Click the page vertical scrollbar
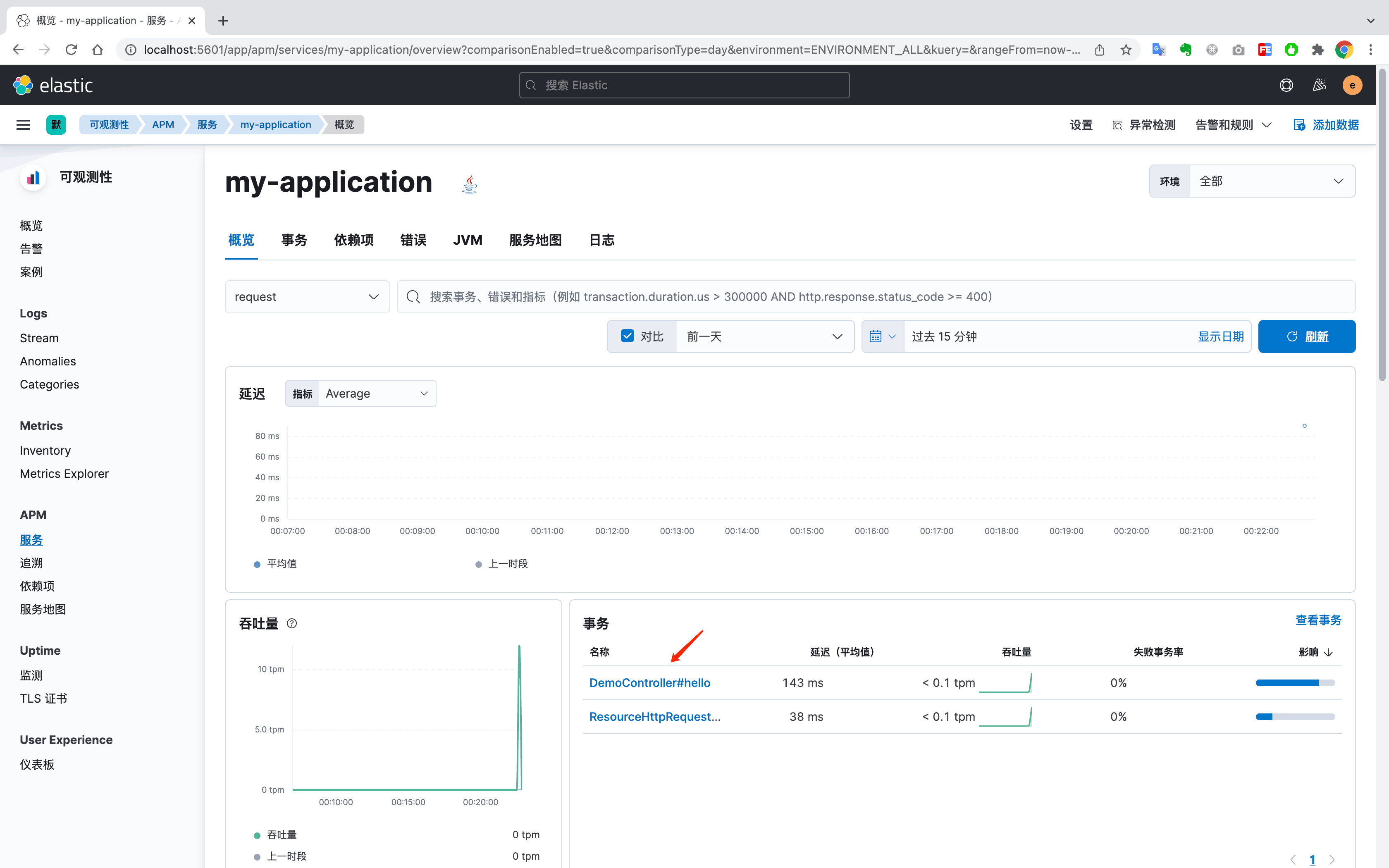The image size is (1389, 868). pos(1382,225)
